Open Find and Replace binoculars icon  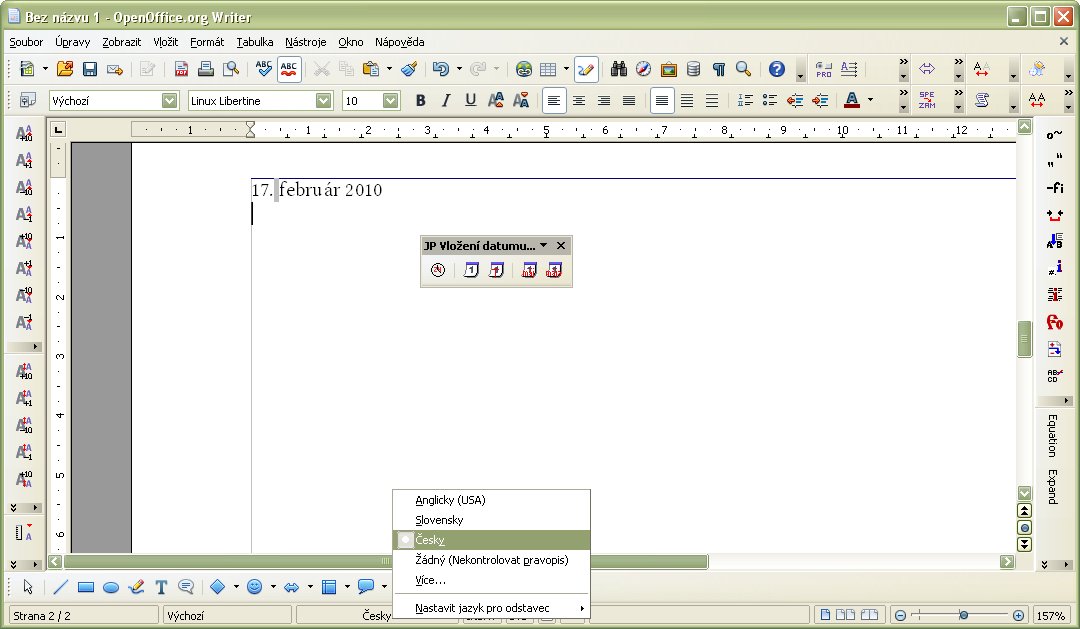[619, 69]
